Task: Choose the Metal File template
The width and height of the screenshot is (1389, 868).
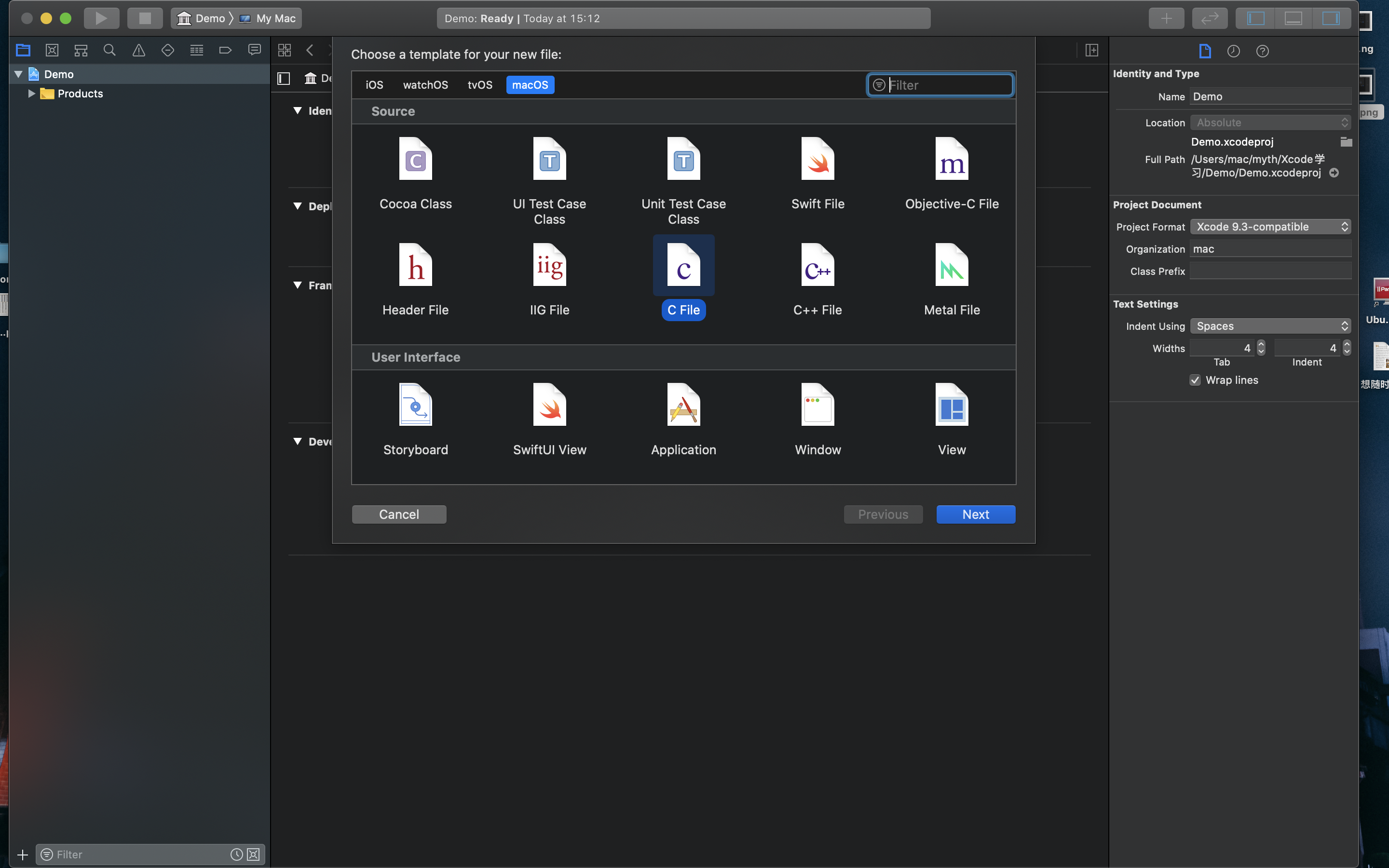Action: point(951,265)
